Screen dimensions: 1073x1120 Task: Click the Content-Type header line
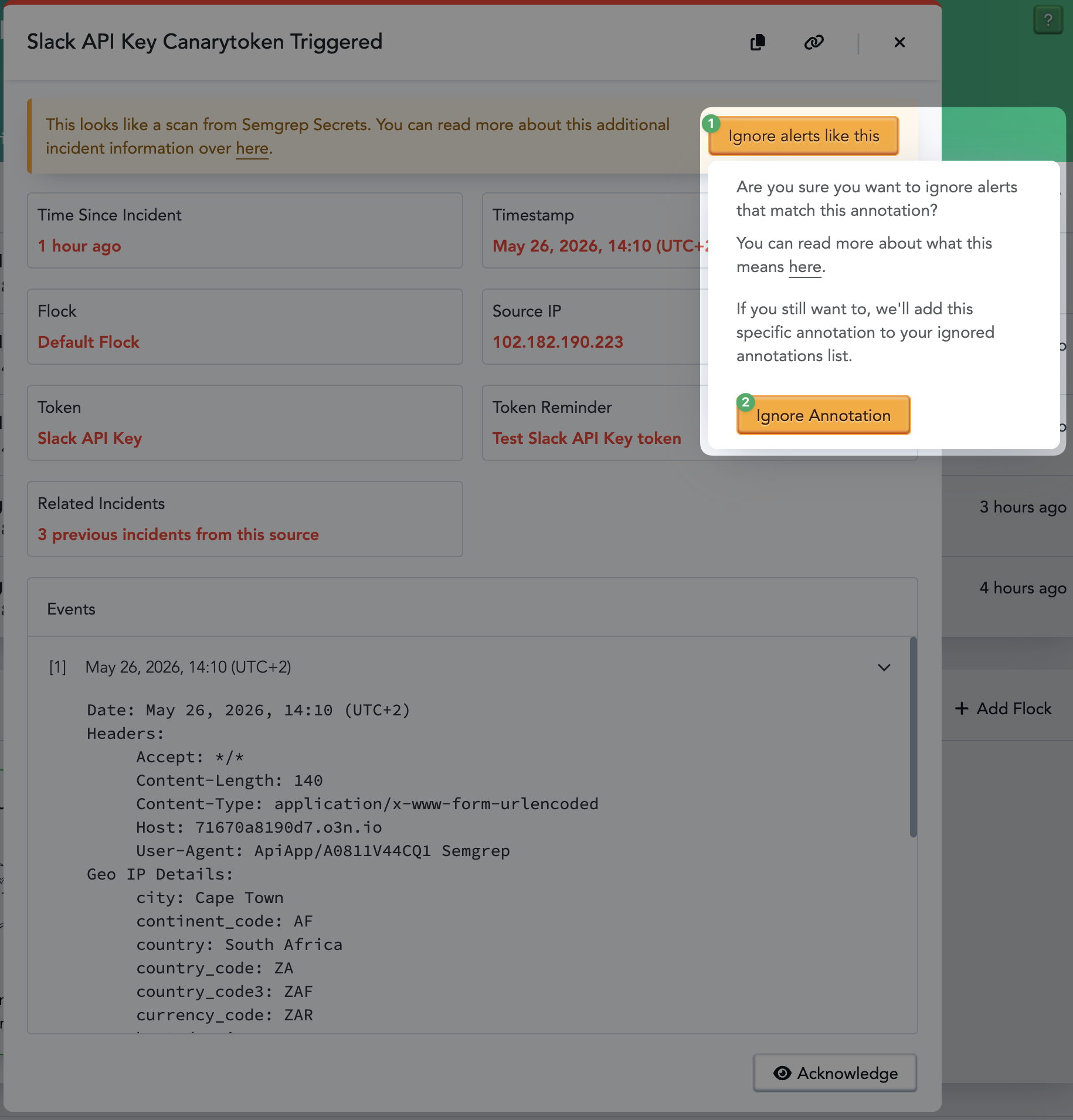[x=367, y=804]
